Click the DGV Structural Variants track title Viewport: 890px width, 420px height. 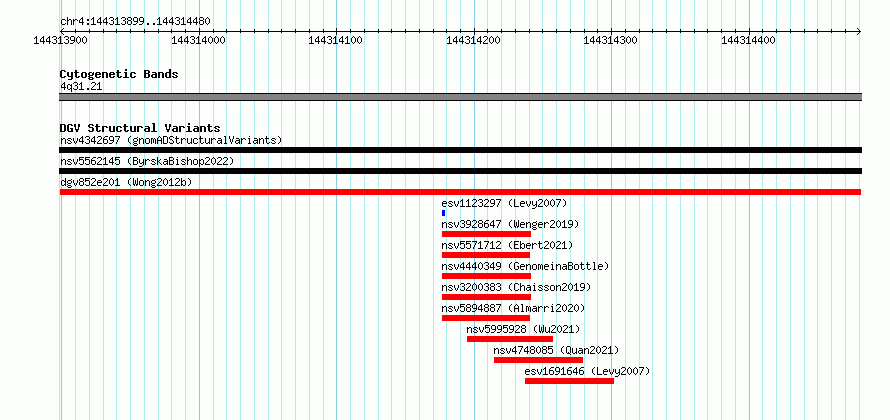140,128
